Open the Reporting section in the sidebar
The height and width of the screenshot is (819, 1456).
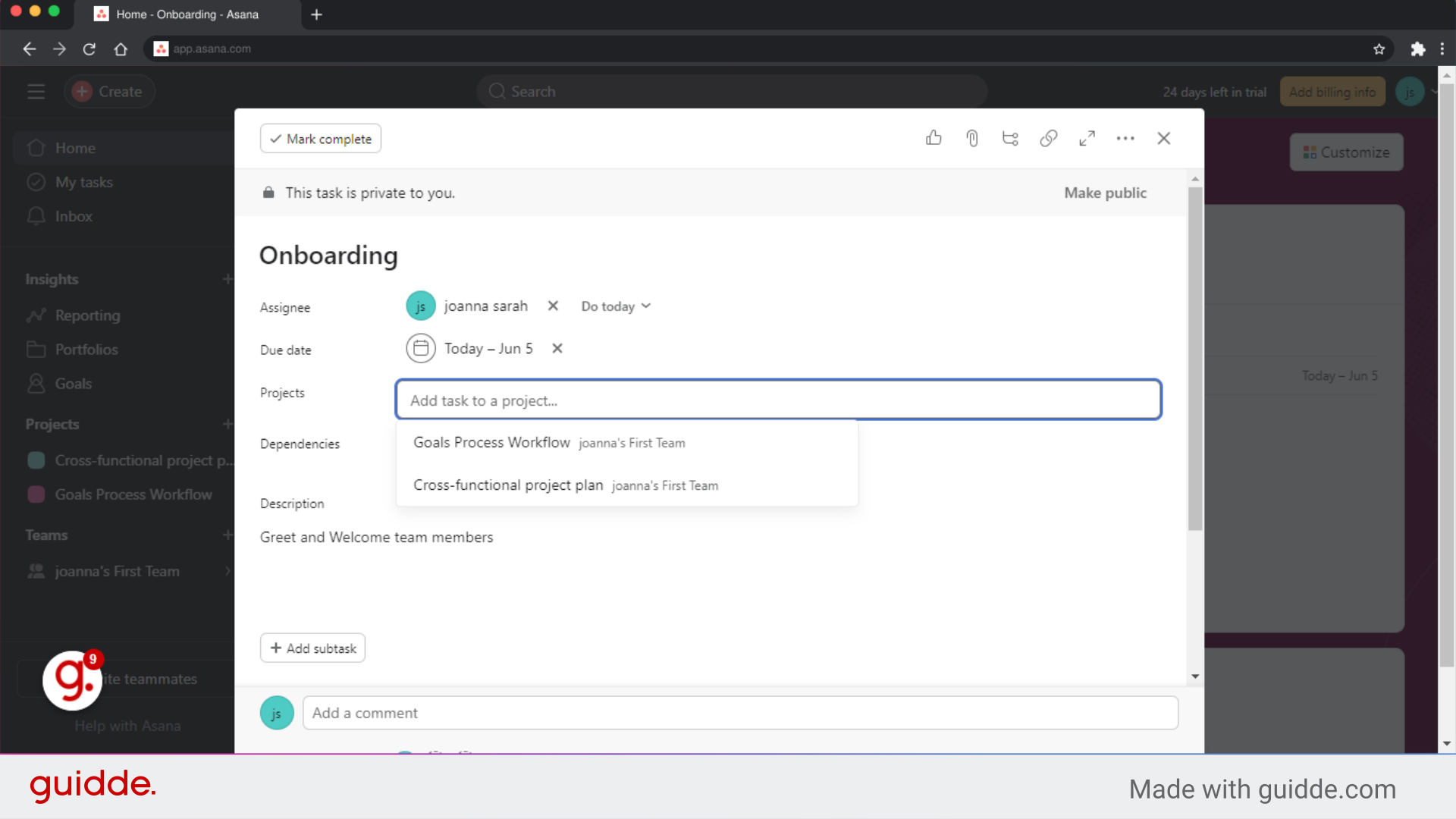click(x=88, y=315)
